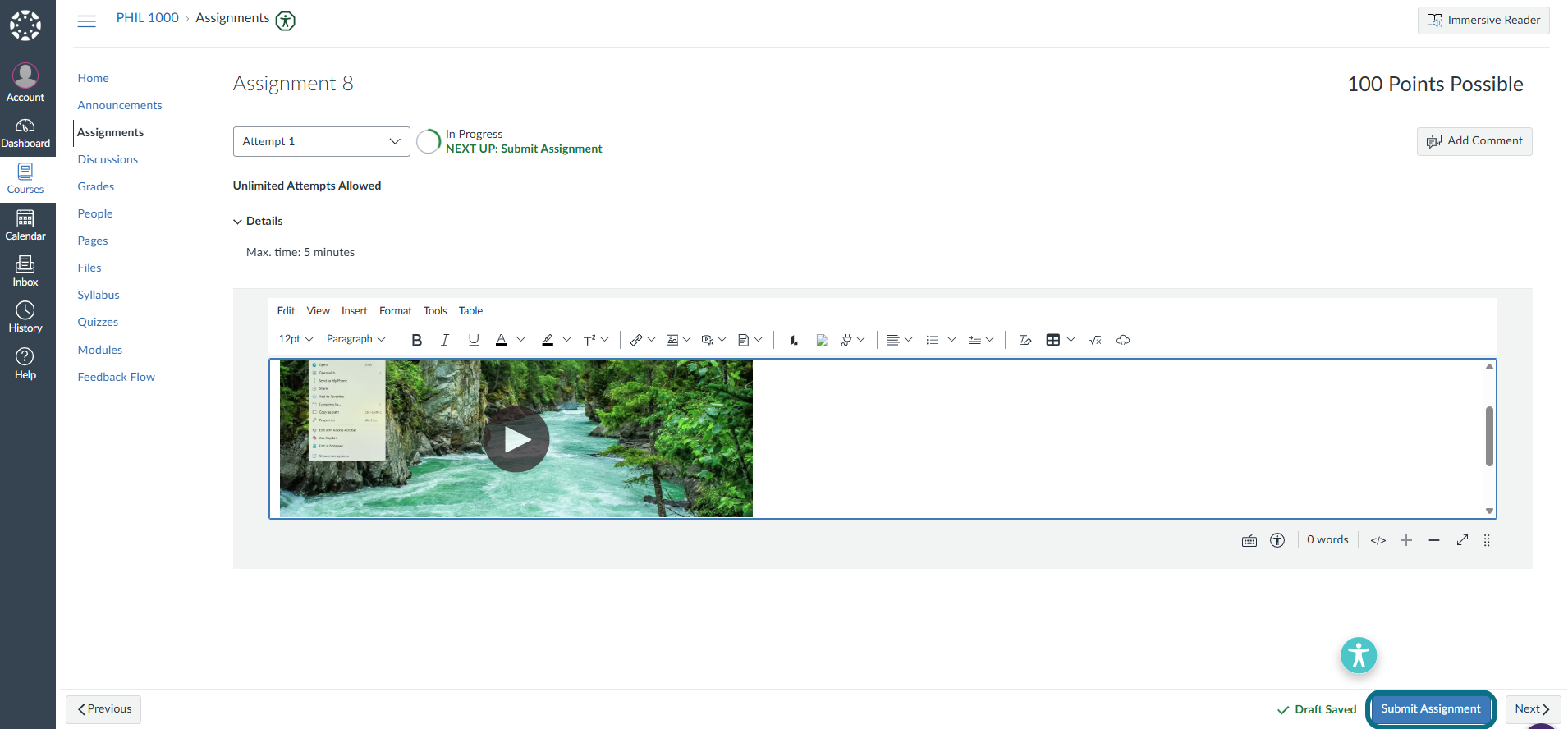The width and height of the screenshot is (1568, 729).
Task: Open the editor accessibility checker icon
Action: (x=1277, y=540)
